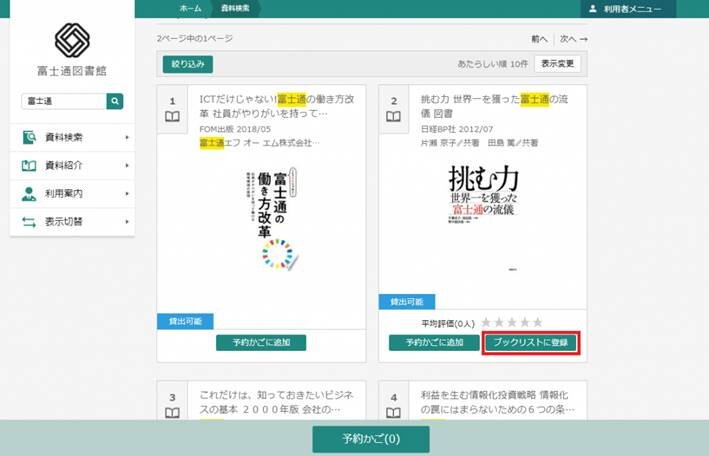Screen dimensions: 709x456
Task: Click the 2ページ中の1ページ text
Action: click(195, 38)
